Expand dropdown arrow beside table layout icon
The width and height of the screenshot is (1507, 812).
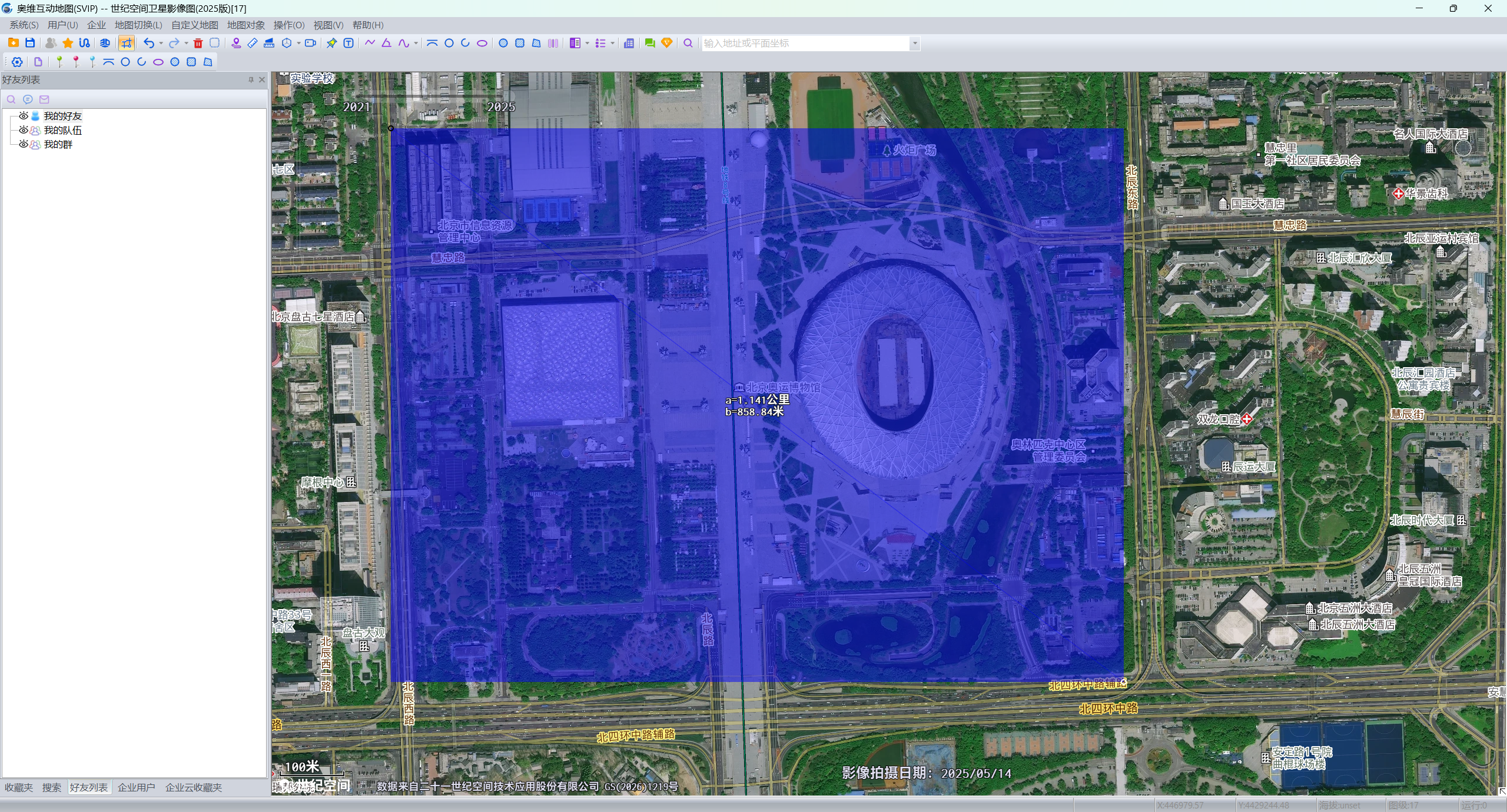587,43
